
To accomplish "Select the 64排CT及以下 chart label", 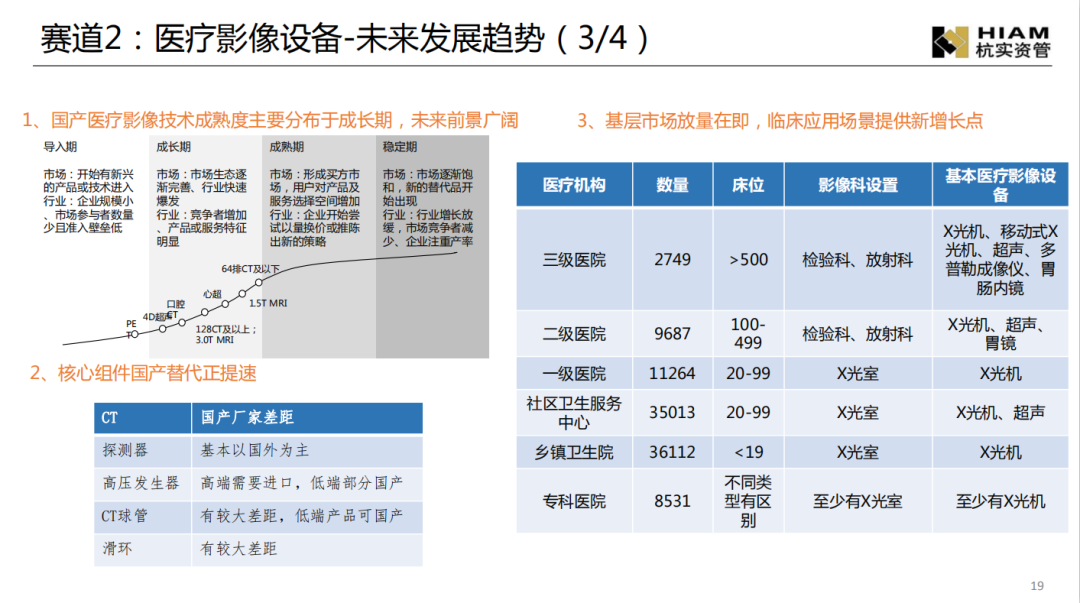I will pyautogui.click(x=250, y=269).
